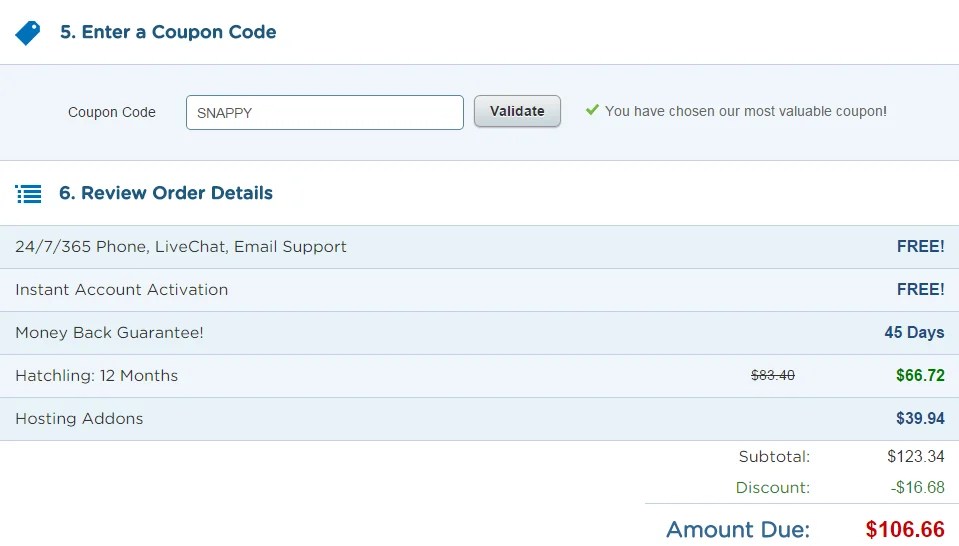959x546 pixels.
Task: Click the 'Hatchling: 12 Months' row label
Action: pos(97,375)
